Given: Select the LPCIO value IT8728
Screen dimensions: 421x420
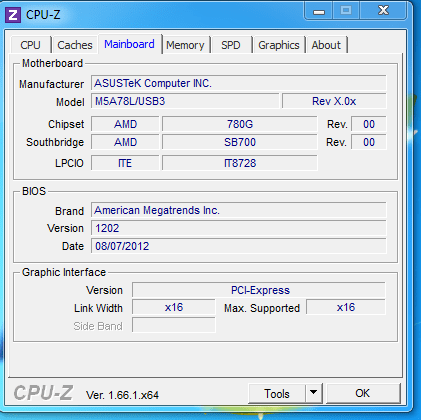Looking at the screenshot, I should [240, 163].
